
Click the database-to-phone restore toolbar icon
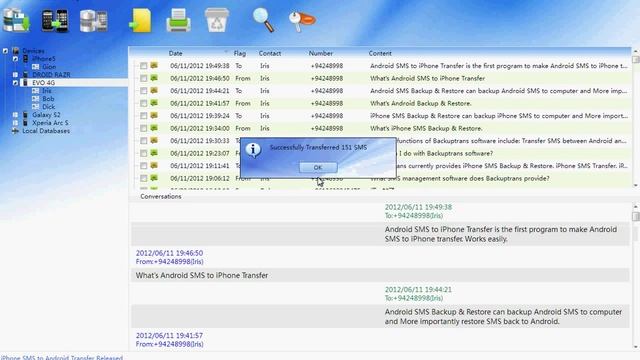point(93,21)
